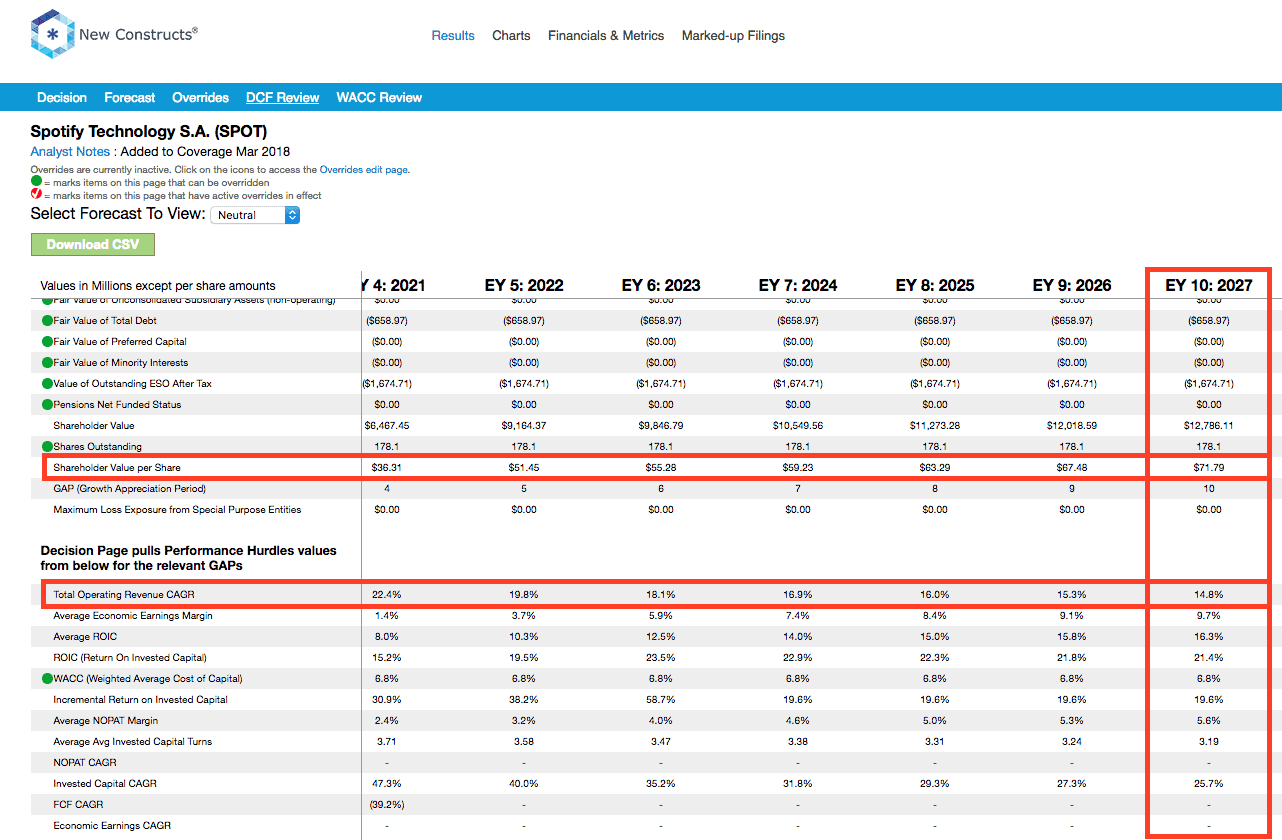Click green override dot for Shares Outstanding

[47, 447]
